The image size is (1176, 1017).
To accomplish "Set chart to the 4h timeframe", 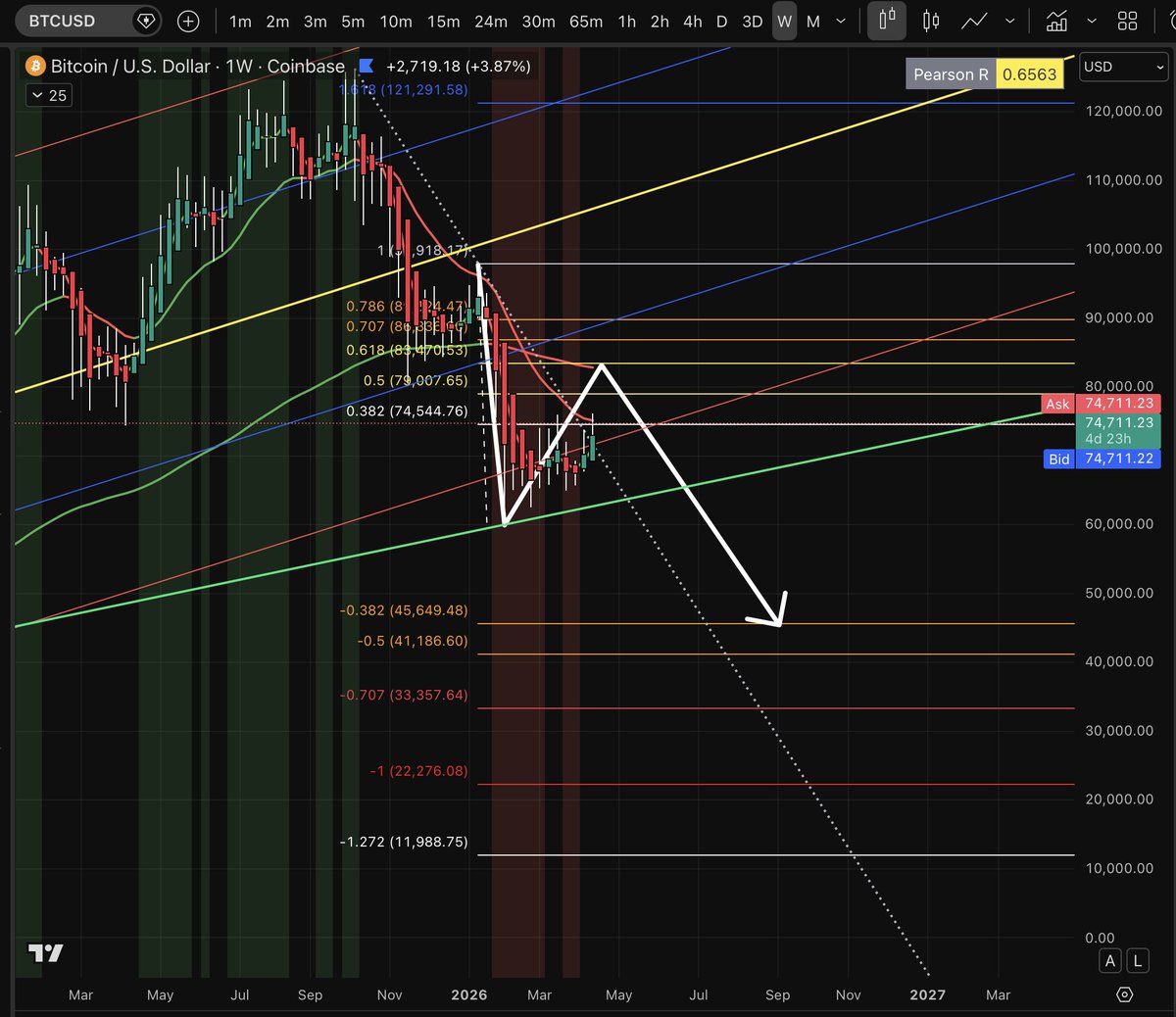I will click(693, 21).
